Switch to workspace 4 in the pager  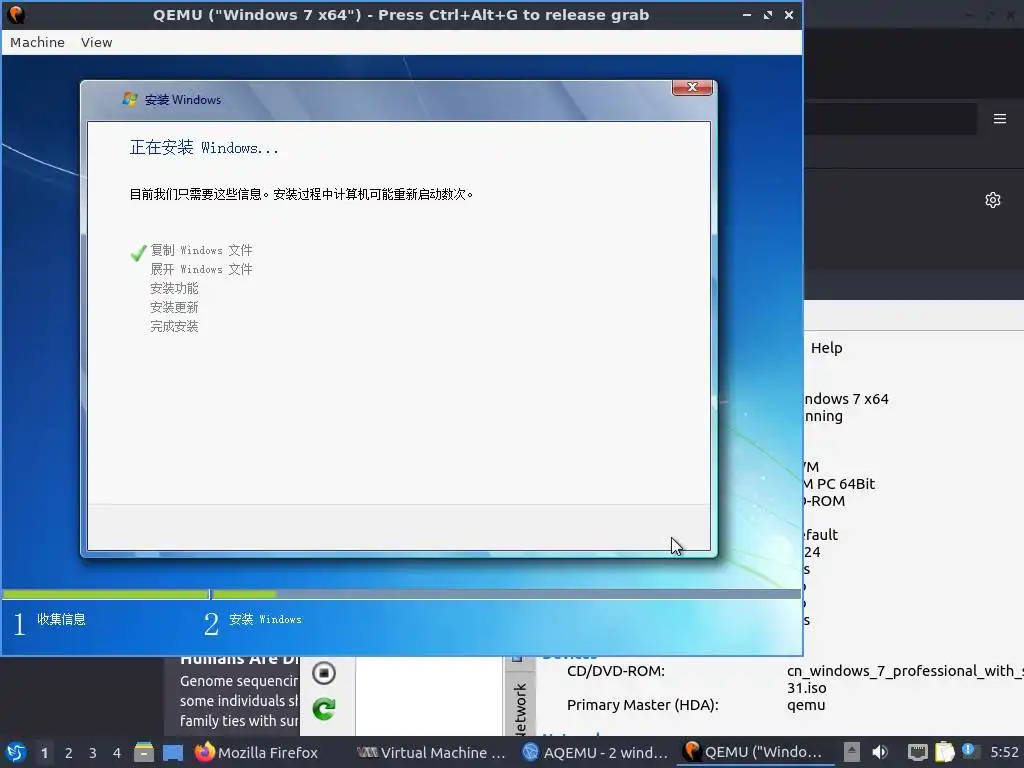pyautogui.click(x=117, y=753)
